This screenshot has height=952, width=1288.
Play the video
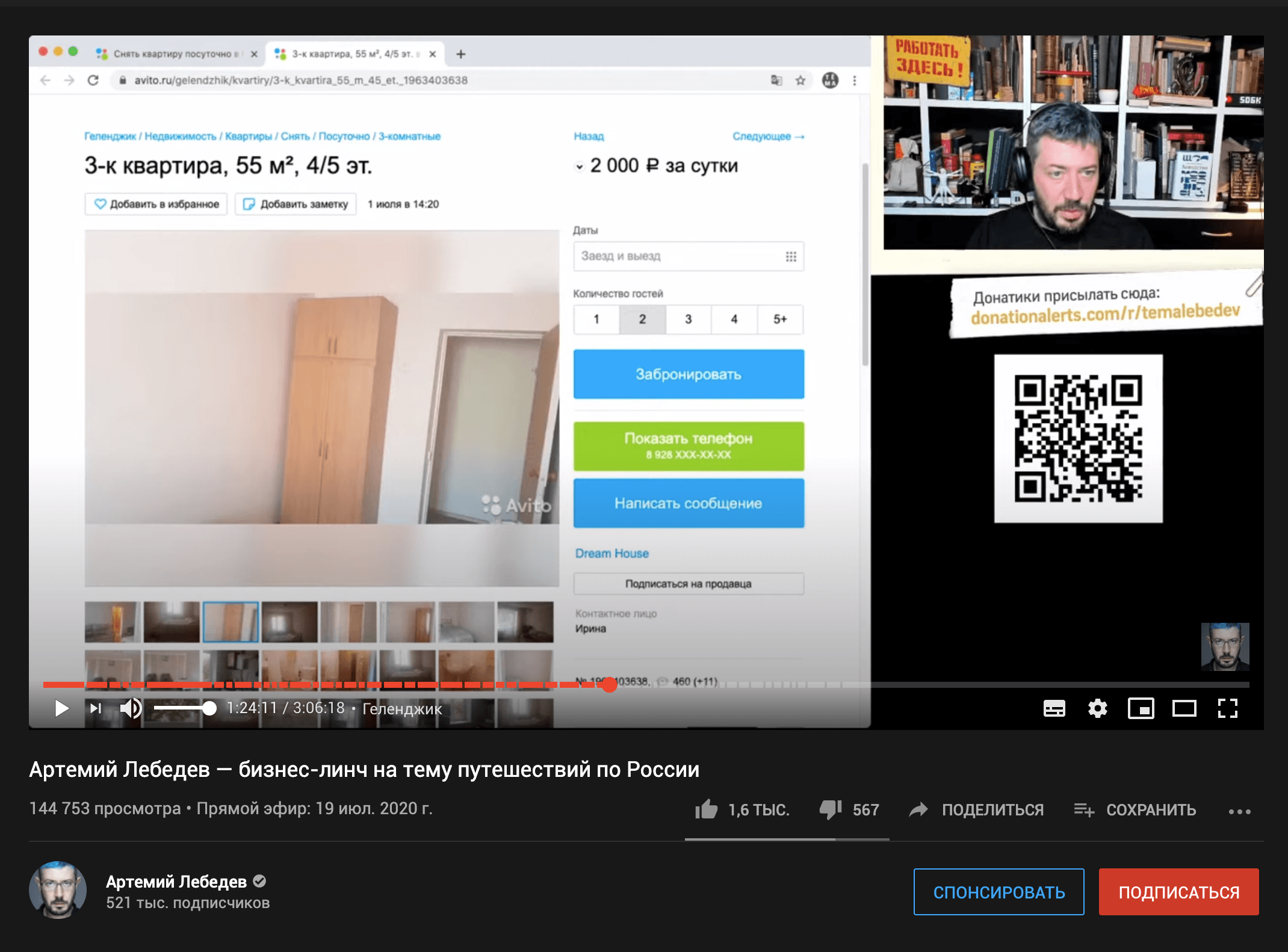click(61, 708)
